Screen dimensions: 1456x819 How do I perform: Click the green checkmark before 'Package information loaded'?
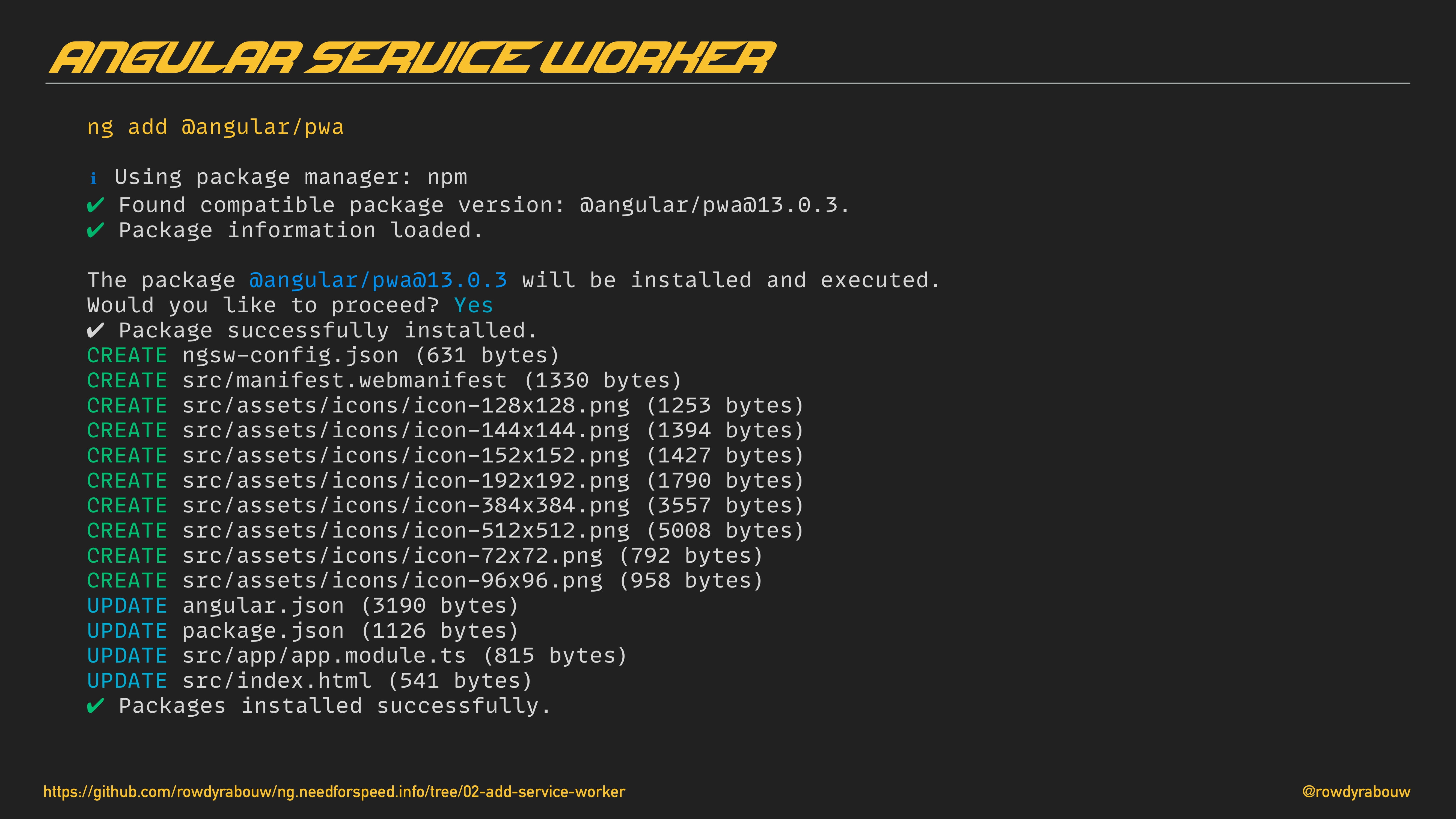coord(96,231)
